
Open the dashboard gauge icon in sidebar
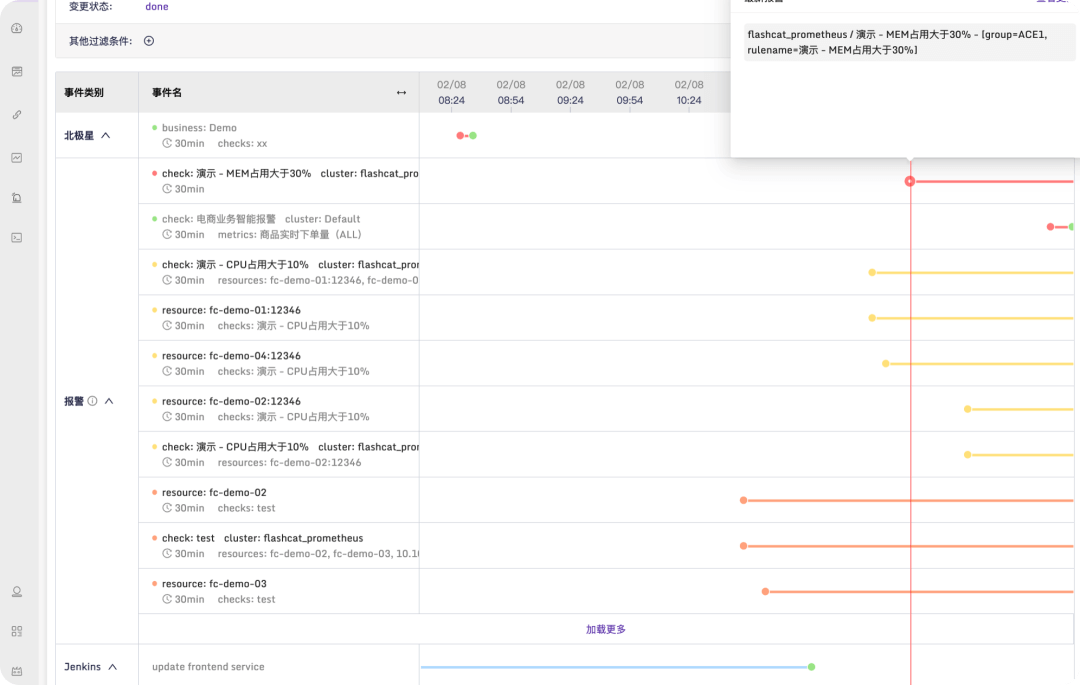pyautogui.click(x=17, y=28)
